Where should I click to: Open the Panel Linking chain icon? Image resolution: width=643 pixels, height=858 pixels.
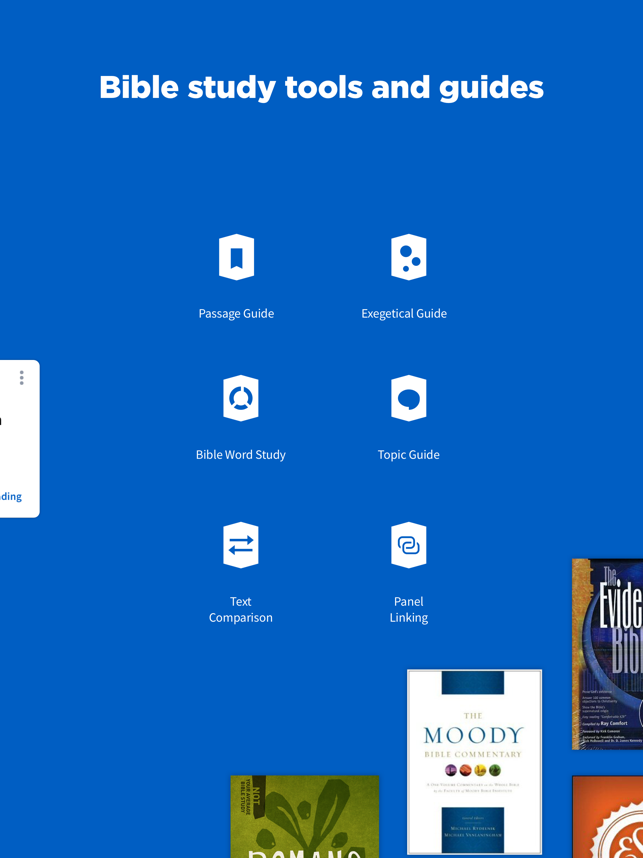click(x=409, y=545)
